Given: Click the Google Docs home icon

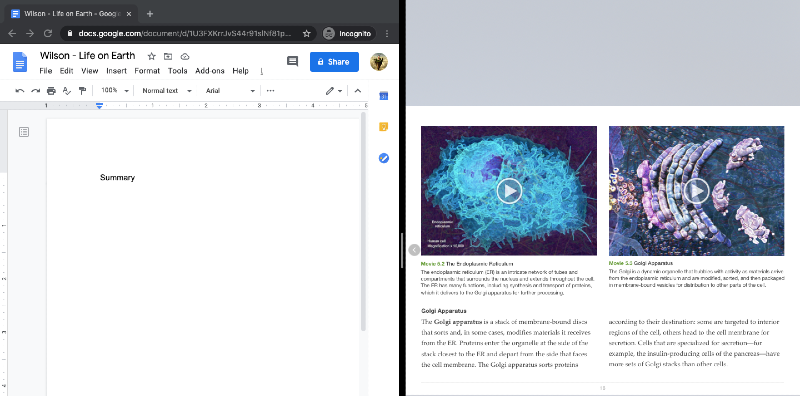Looking at the screenshot, I should [20, 62].
